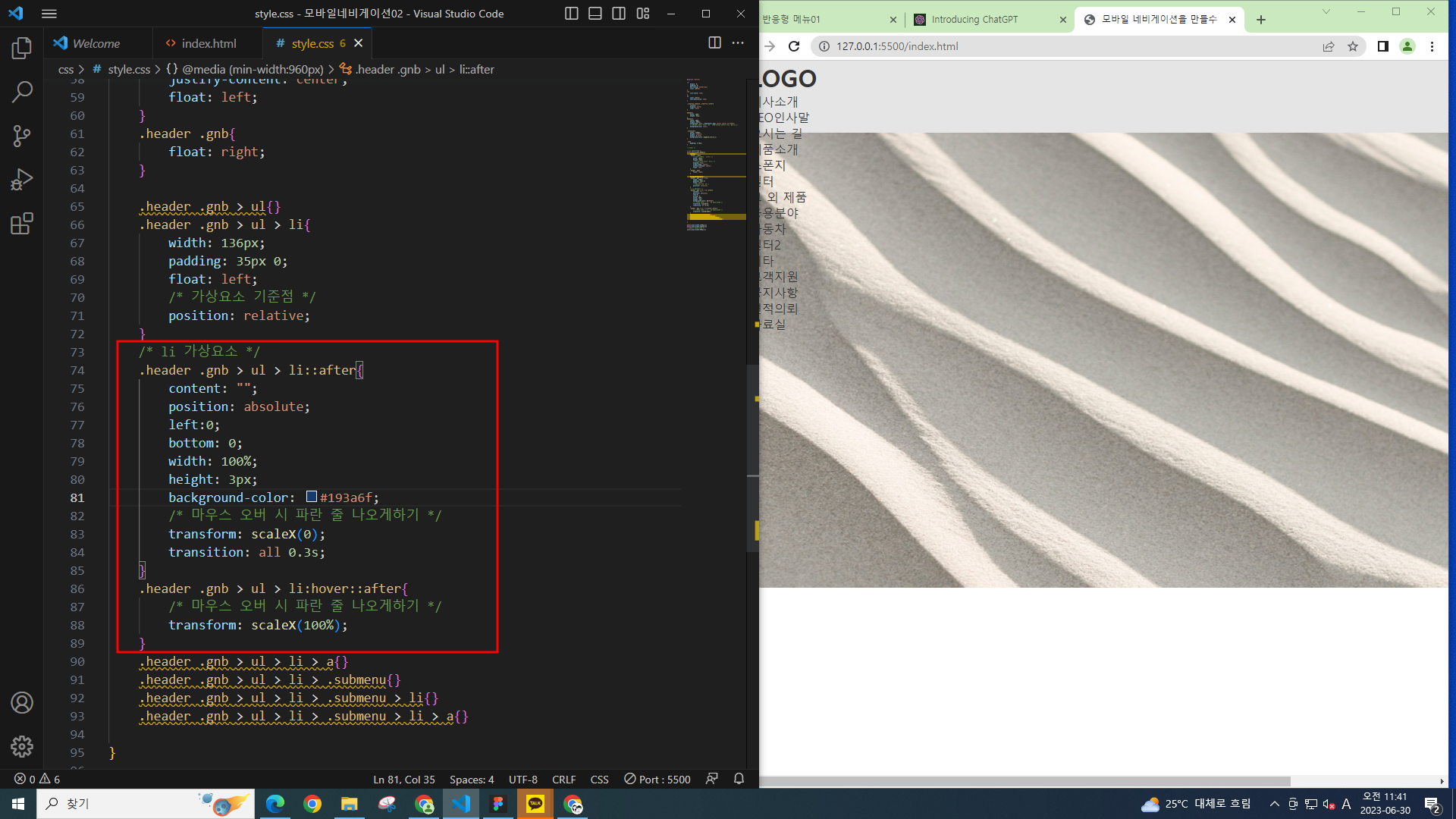Click the #193a6f color swatch
Viewport: 1456px width, 819px height.
coord(311,497)
